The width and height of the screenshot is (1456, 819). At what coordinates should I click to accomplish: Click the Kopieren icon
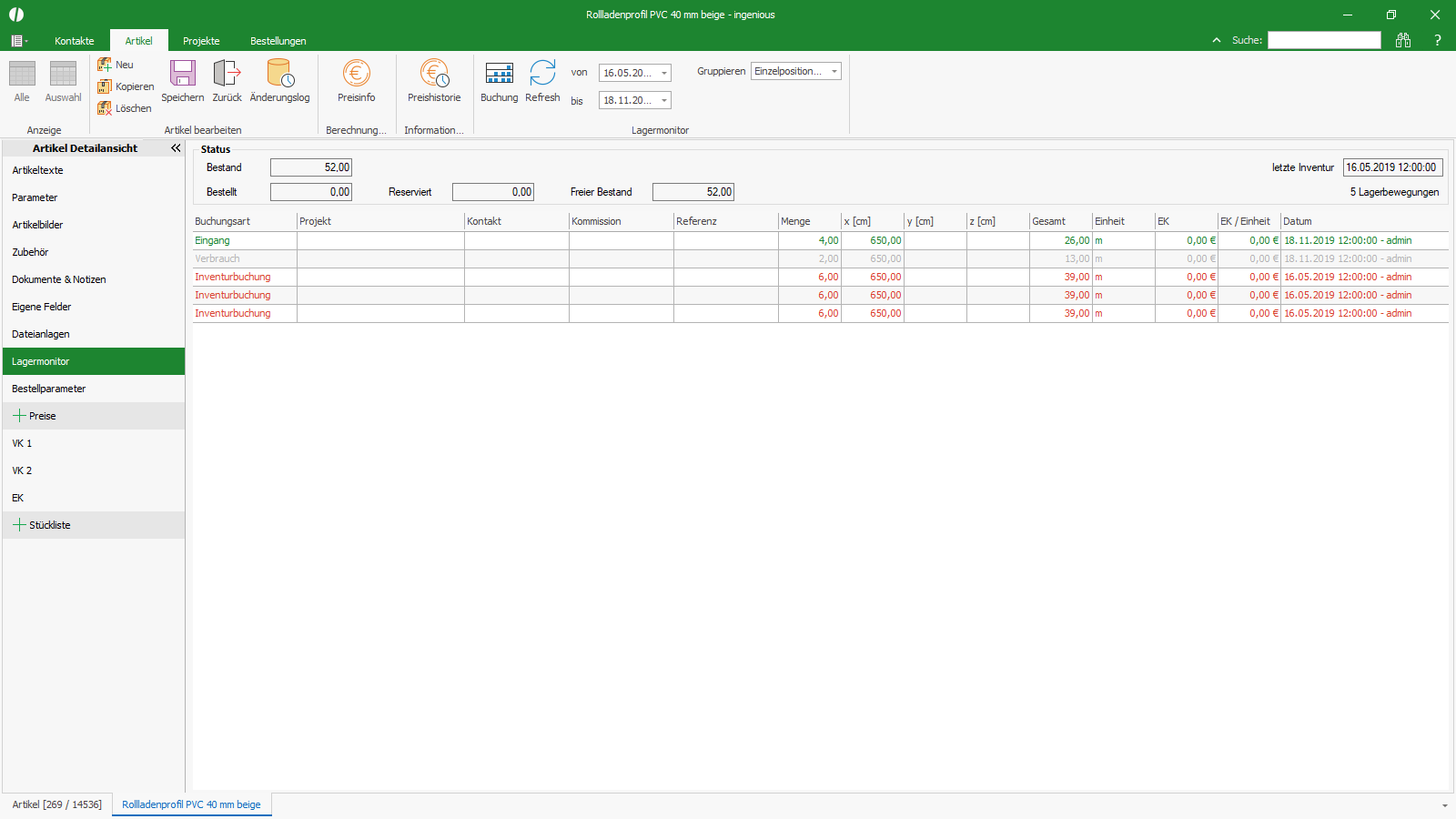[x=105, y=86]
